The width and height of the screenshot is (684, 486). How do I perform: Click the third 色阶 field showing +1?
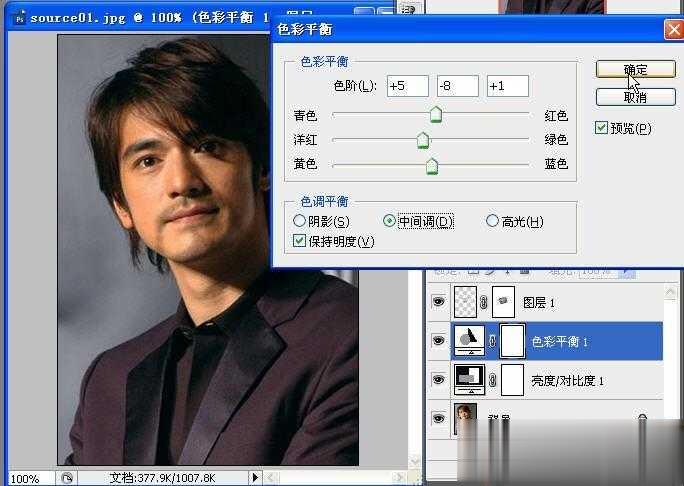pyautogui.click(x=508, y=86)
